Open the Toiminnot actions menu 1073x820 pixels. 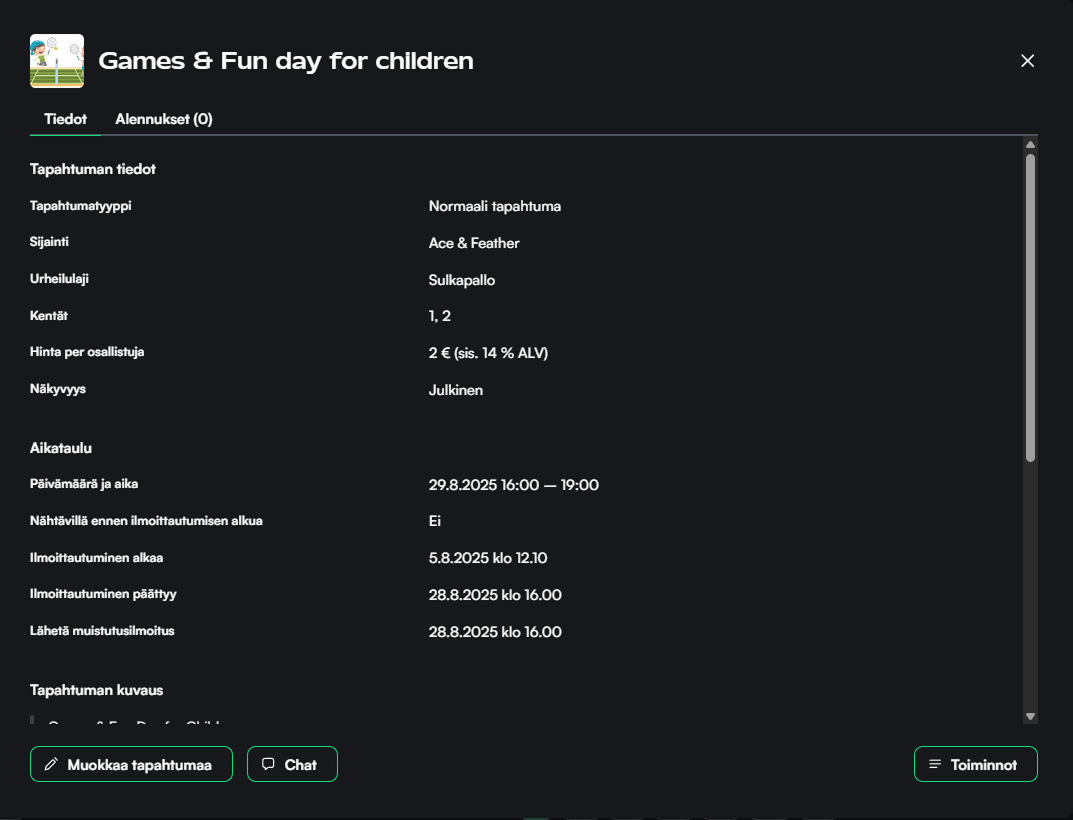tap(976, 764)
